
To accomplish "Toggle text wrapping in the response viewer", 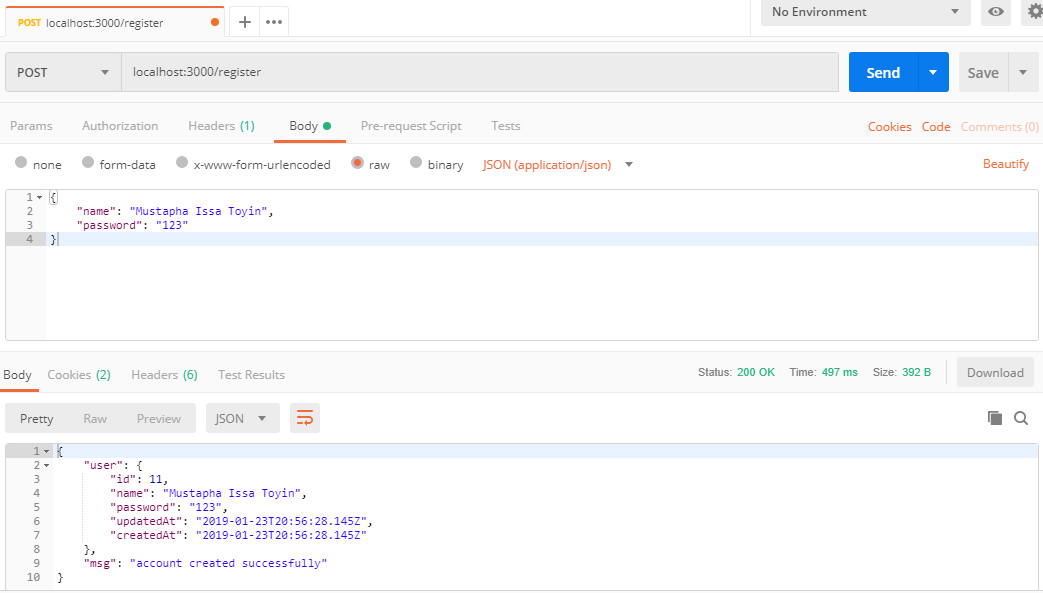I will pos(304,417).
